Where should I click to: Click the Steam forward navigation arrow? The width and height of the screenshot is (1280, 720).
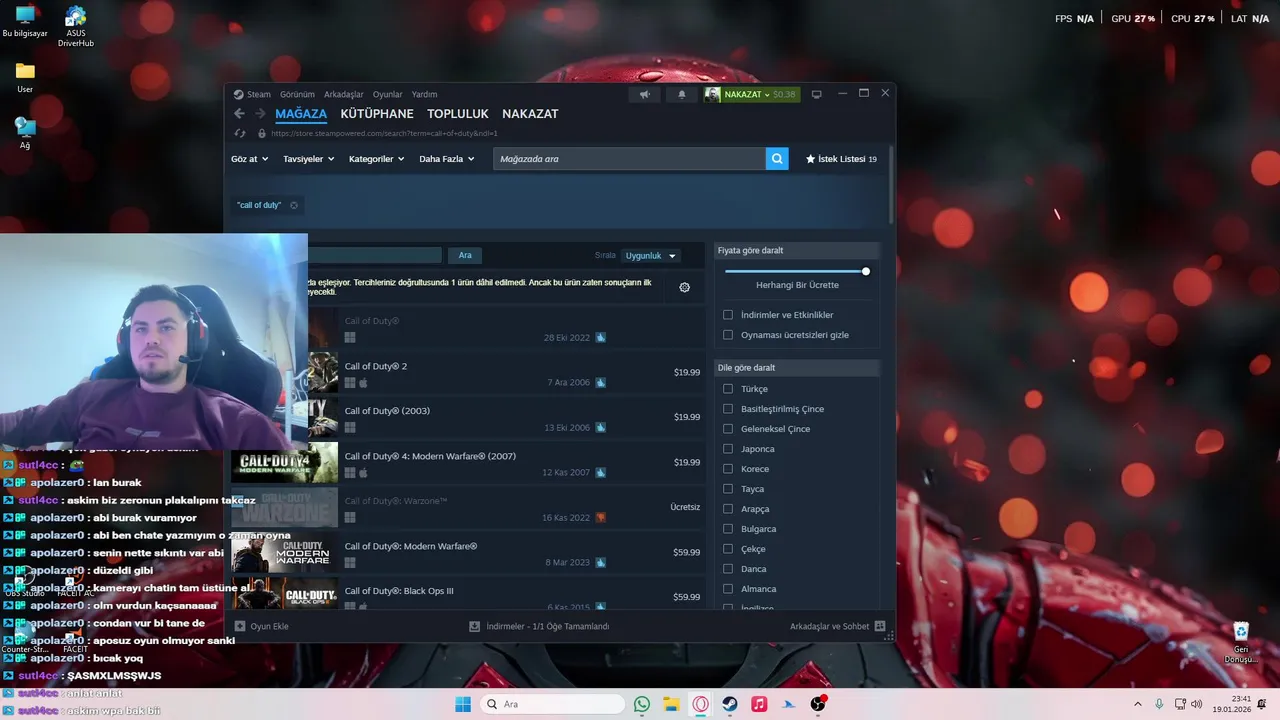[260, 114]
